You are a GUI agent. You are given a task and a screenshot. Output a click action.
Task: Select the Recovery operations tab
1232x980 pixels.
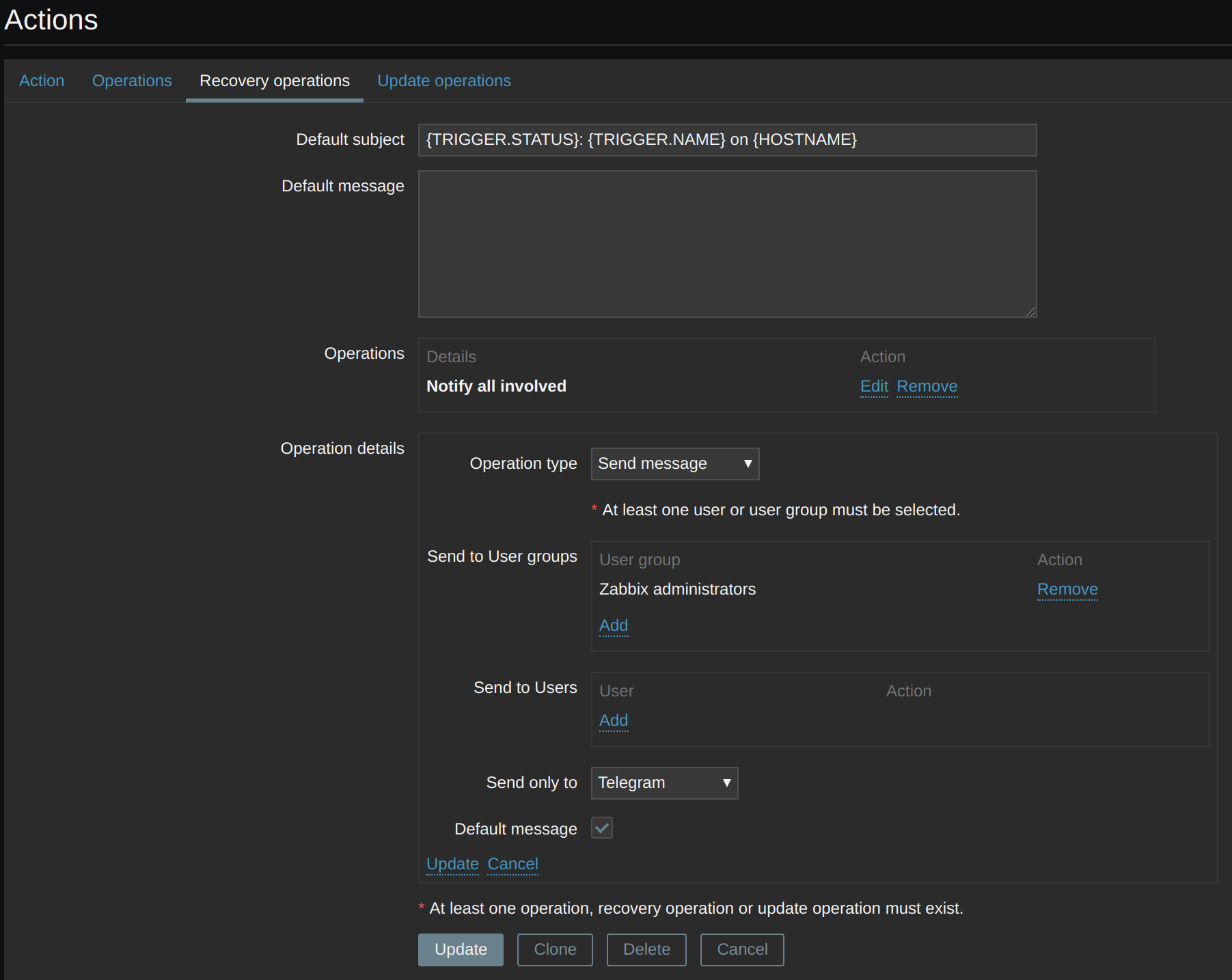pos(274,81)
